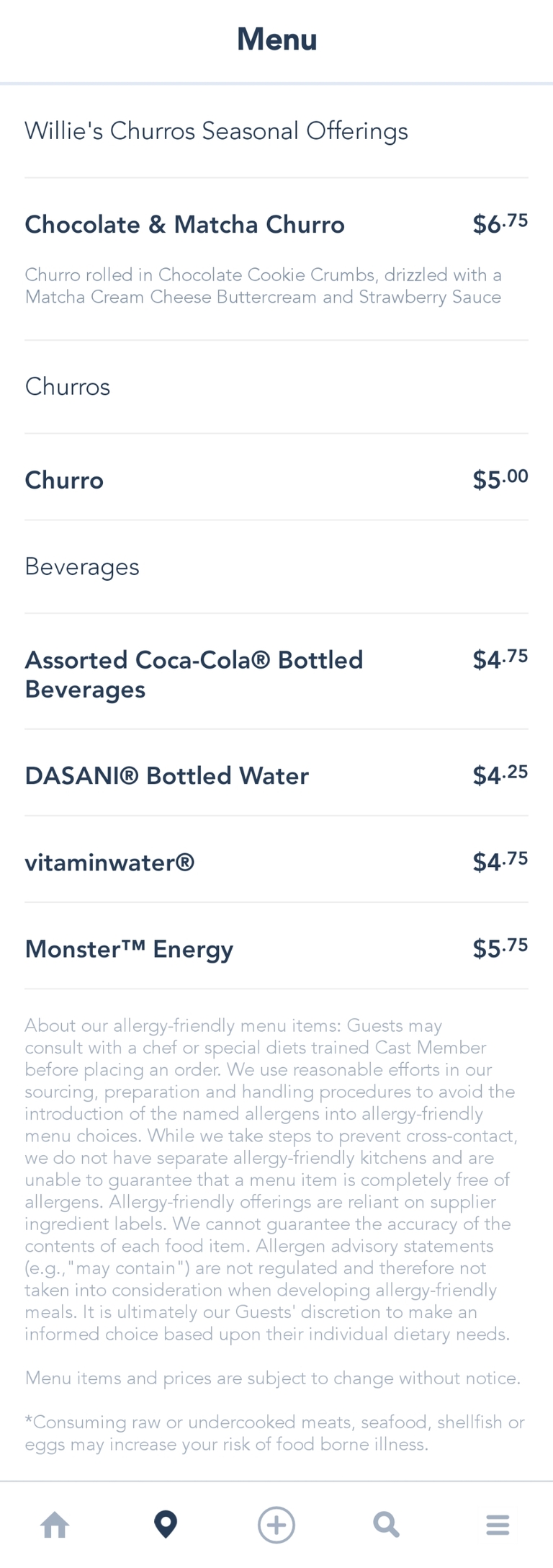This screenshot has height=1568, width=553.
Task: Tap the Menu page title
Action: 276,40
